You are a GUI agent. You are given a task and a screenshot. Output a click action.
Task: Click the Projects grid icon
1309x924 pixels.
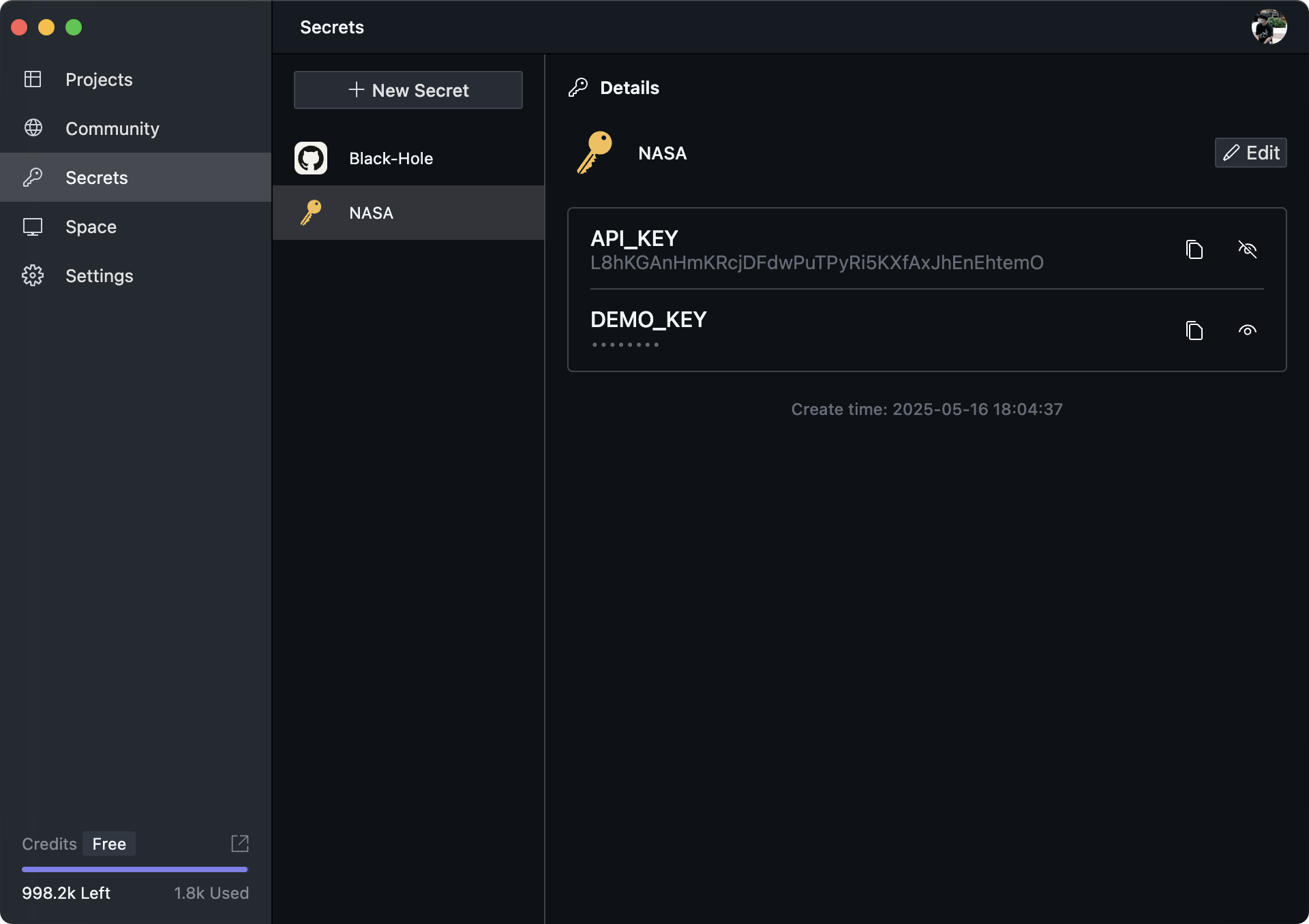pos(33,79)
